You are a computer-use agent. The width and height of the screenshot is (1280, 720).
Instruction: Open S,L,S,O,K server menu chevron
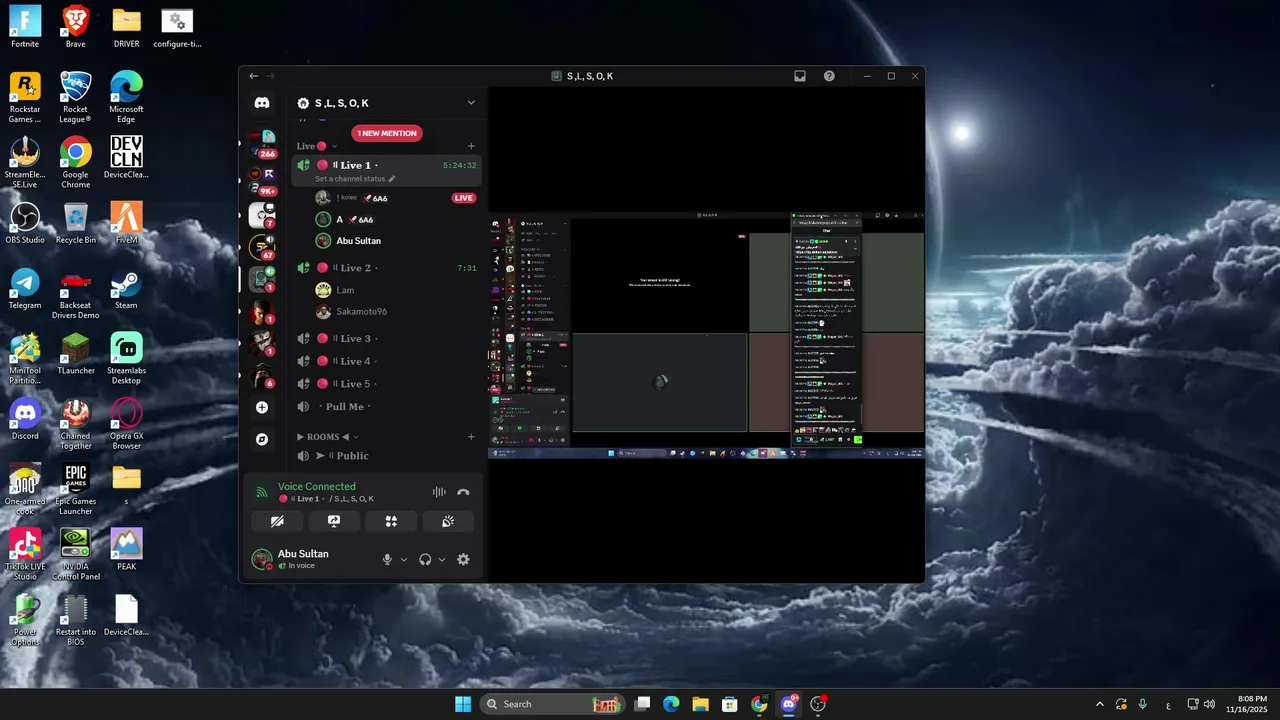tap(471, 103)
